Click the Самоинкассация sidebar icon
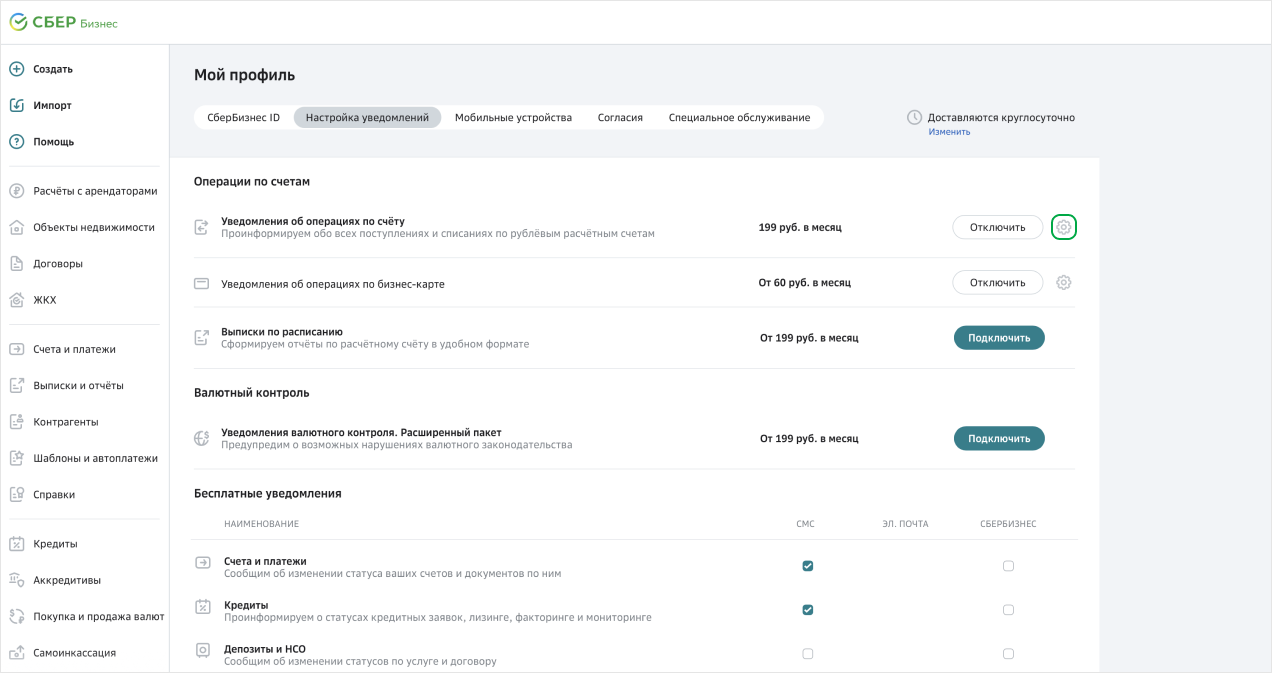 pos(16,652)
